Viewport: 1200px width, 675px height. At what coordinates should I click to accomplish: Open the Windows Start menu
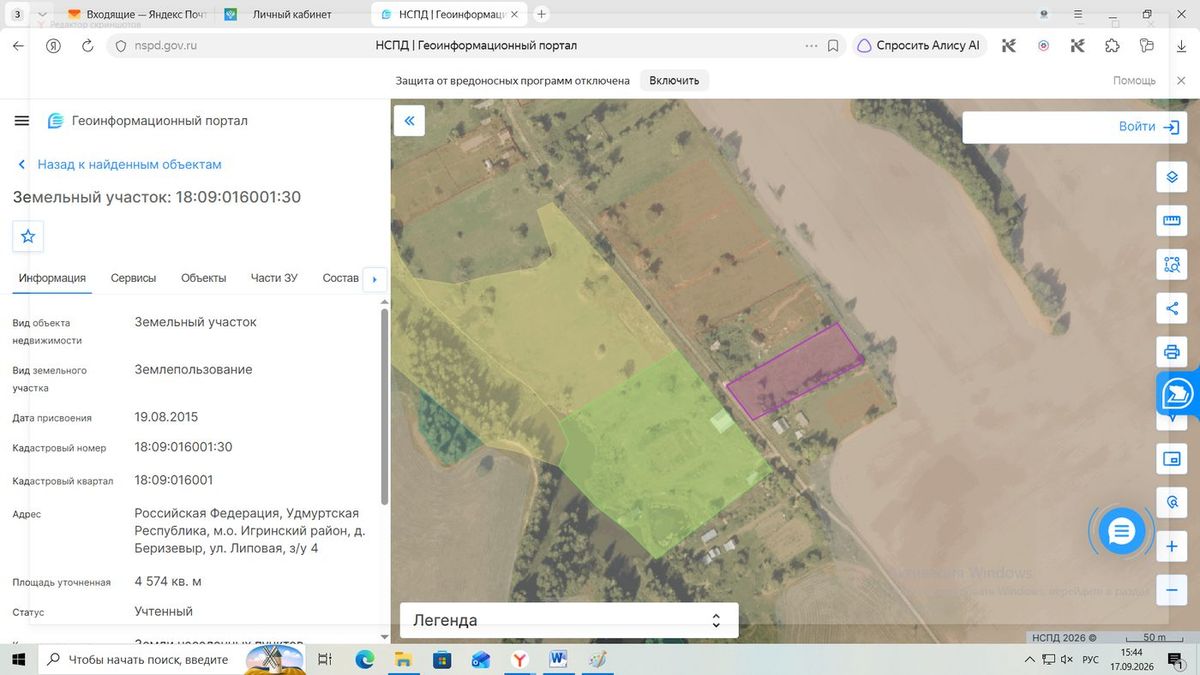(18, 660)
